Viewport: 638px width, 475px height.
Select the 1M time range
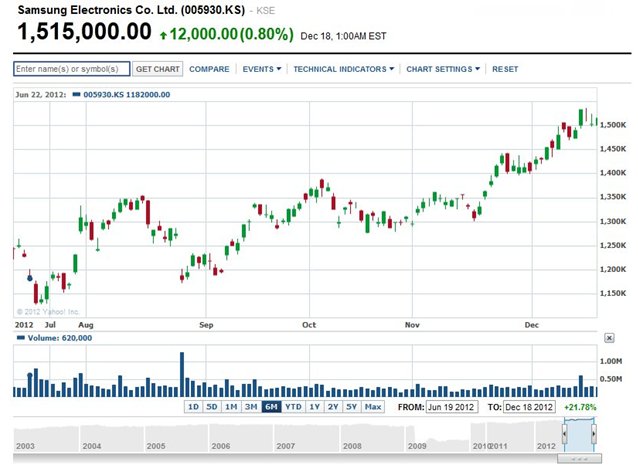(x=231, y=407)
